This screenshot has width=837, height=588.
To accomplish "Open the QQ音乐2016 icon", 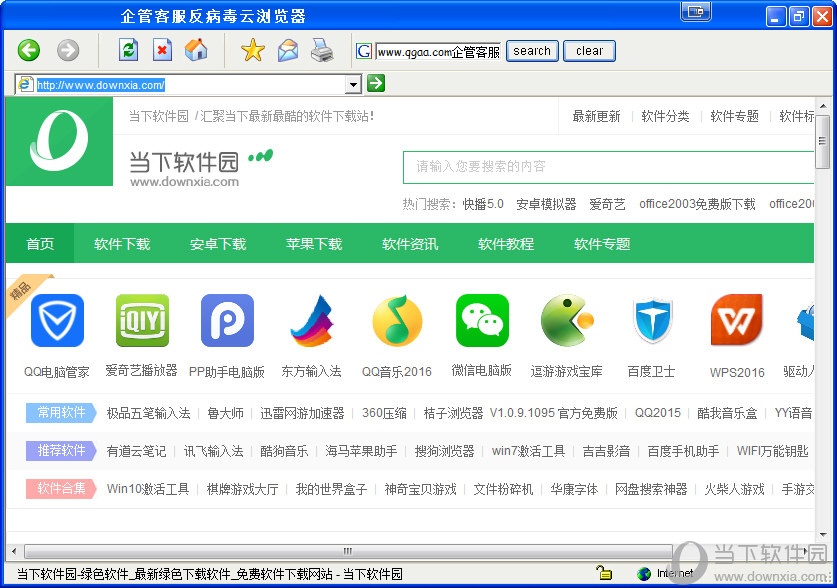I will tap(397, 320).
